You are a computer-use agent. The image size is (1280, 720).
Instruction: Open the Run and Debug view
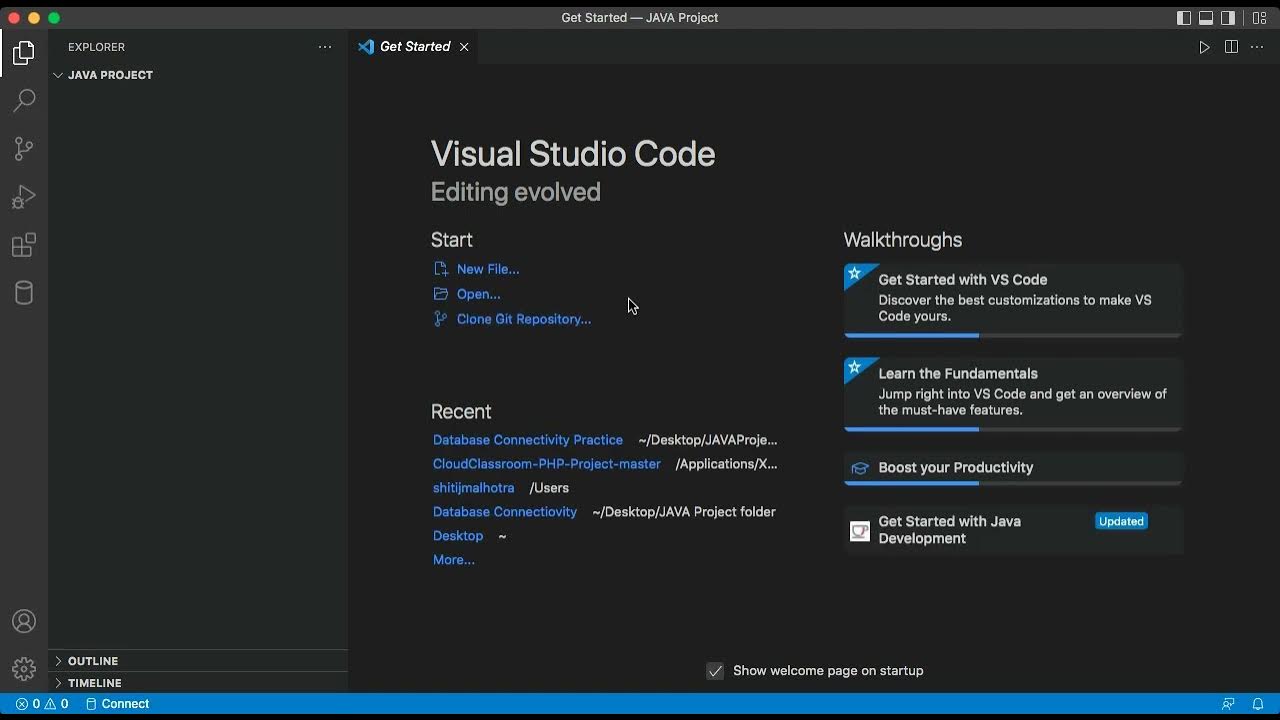click(x=24, y=197)
